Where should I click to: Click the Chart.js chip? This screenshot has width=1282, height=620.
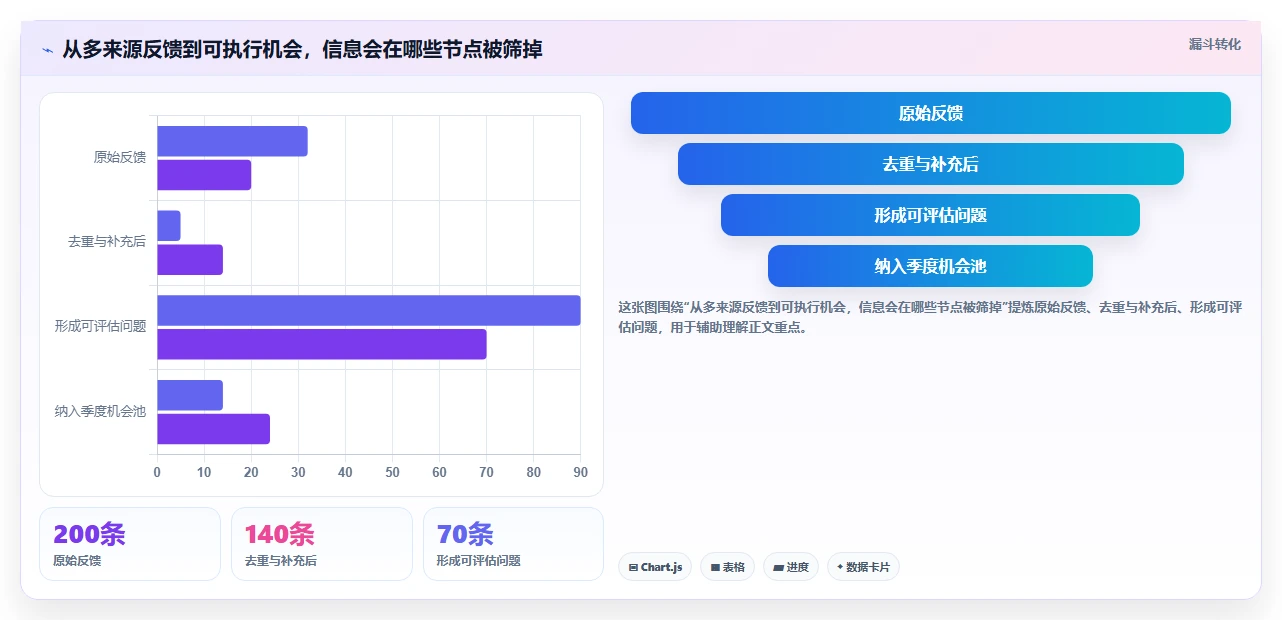pos(655,567)
